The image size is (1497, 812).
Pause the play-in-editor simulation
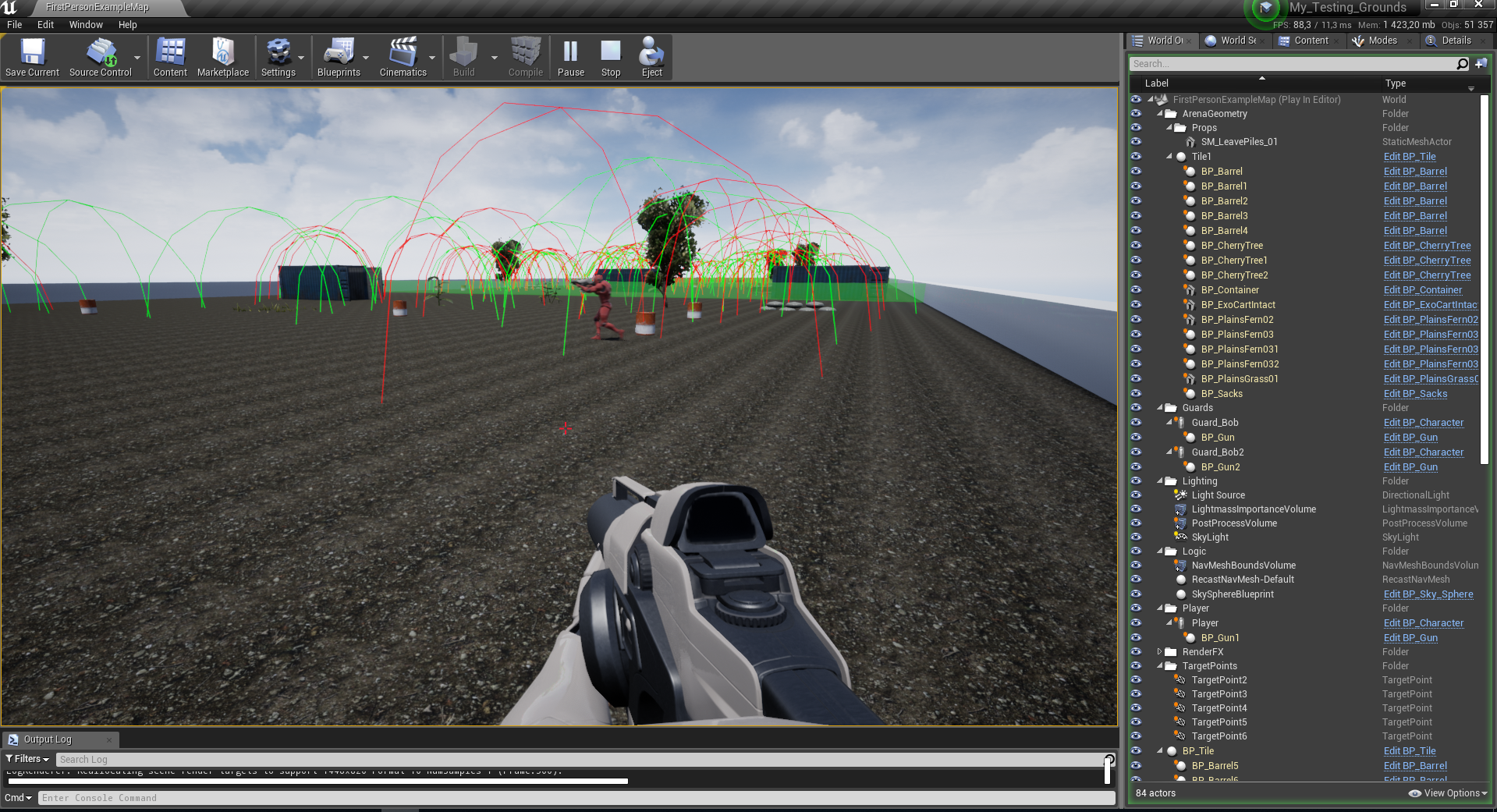point(571,58)
